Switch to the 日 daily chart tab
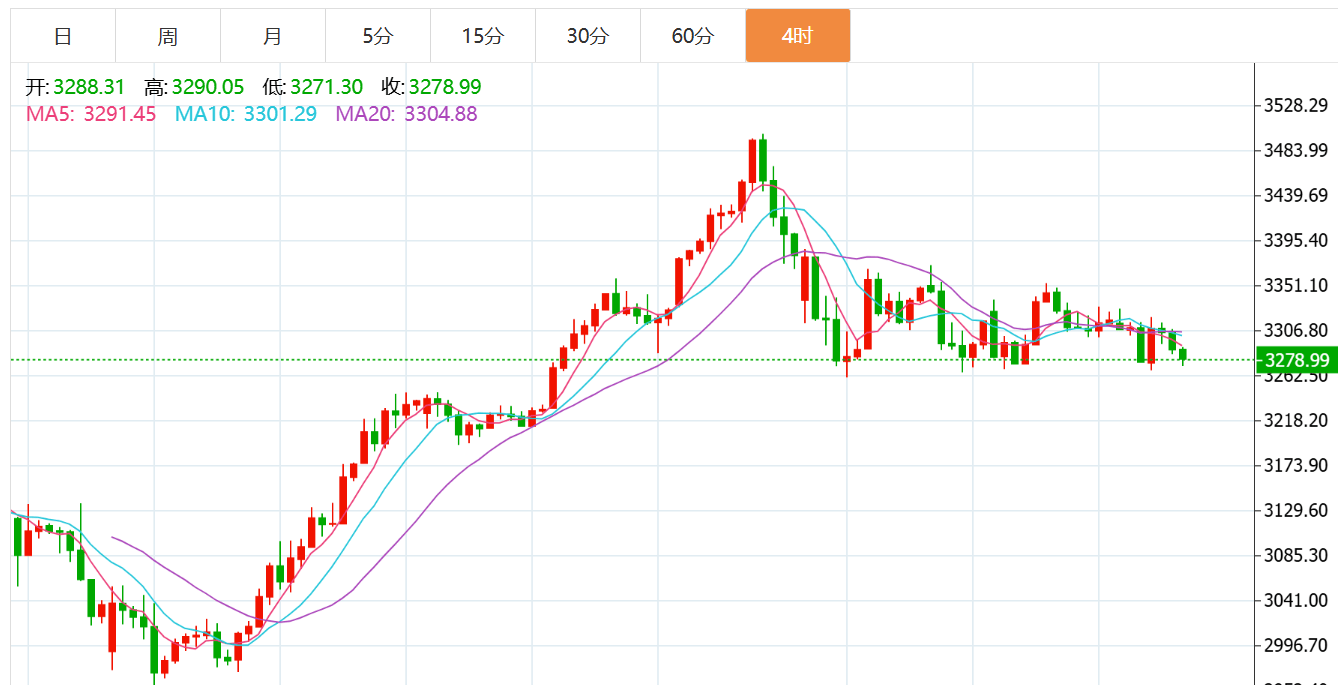 click(x=63, y=36)
